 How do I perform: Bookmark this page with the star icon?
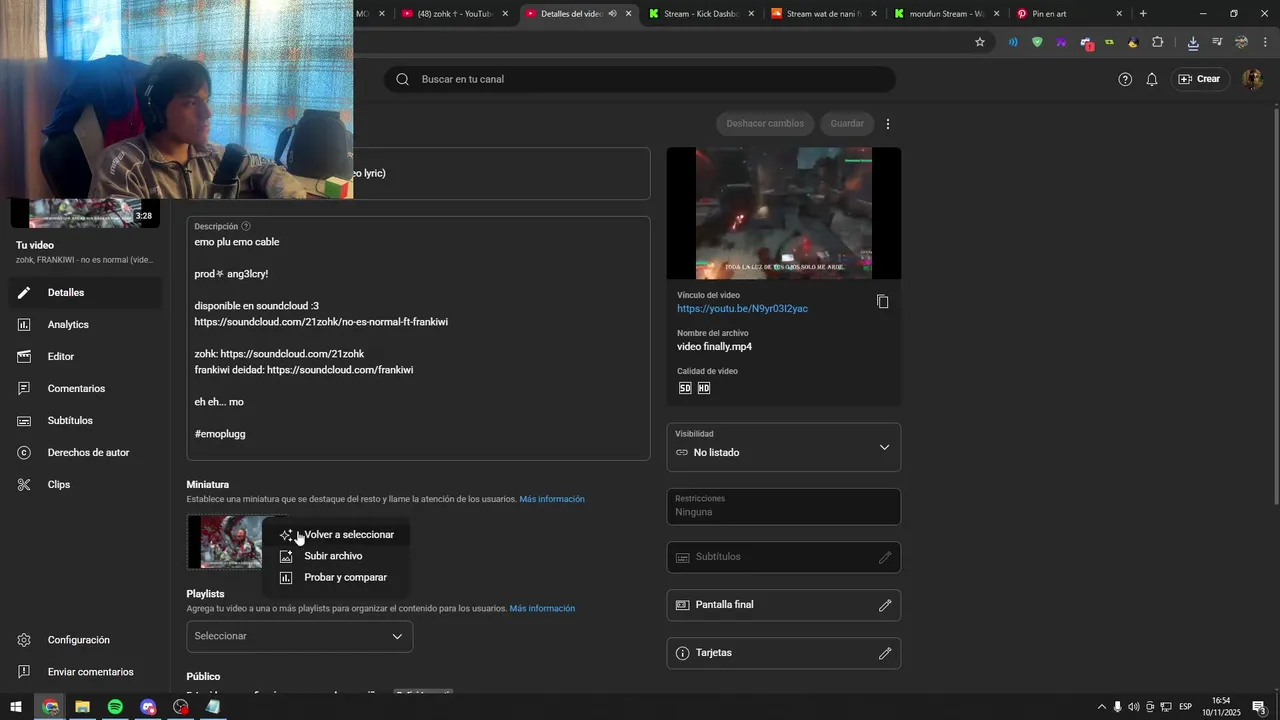coord(980,42)
